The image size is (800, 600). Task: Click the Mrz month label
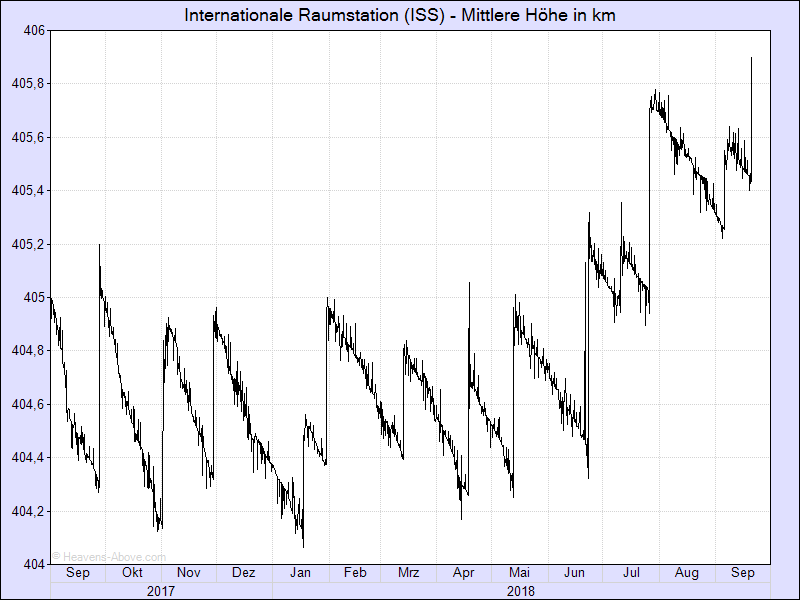pos(408,573)
